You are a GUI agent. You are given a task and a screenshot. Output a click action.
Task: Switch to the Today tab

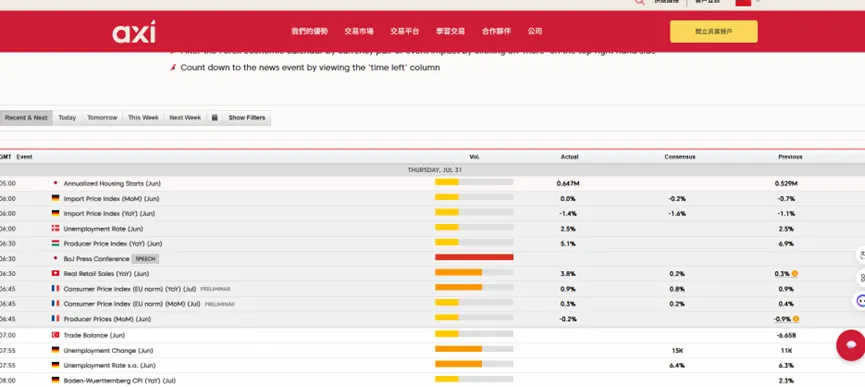pos(67,118)
